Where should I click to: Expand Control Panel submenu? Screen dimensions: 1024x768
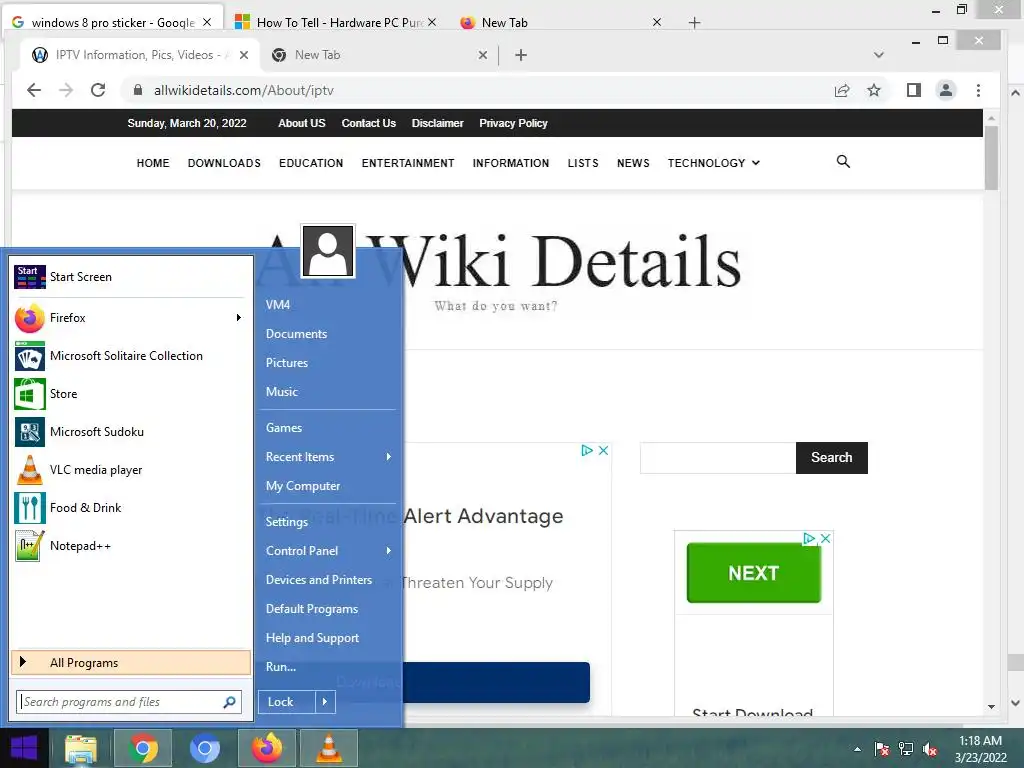389,551
